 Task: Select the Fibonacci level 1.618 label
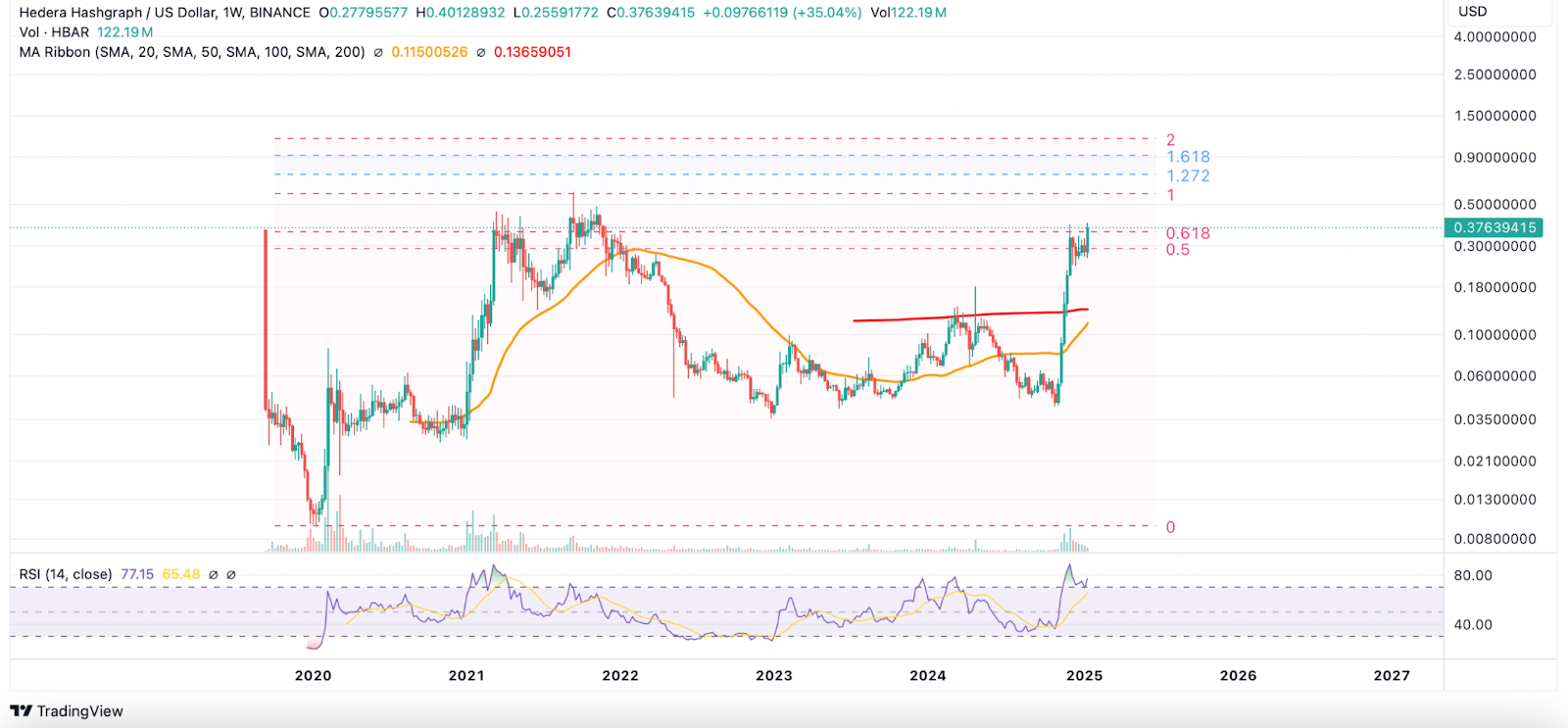pyautogui.click(x=1188, y=157)
